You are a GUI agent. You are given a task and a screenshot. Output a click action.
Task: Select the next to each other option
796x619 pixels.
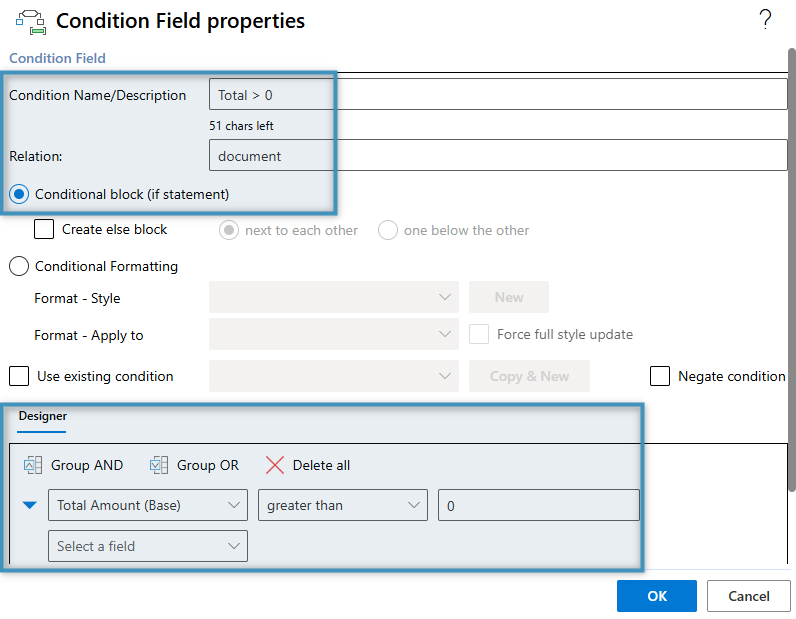click(x=229, y=230)
